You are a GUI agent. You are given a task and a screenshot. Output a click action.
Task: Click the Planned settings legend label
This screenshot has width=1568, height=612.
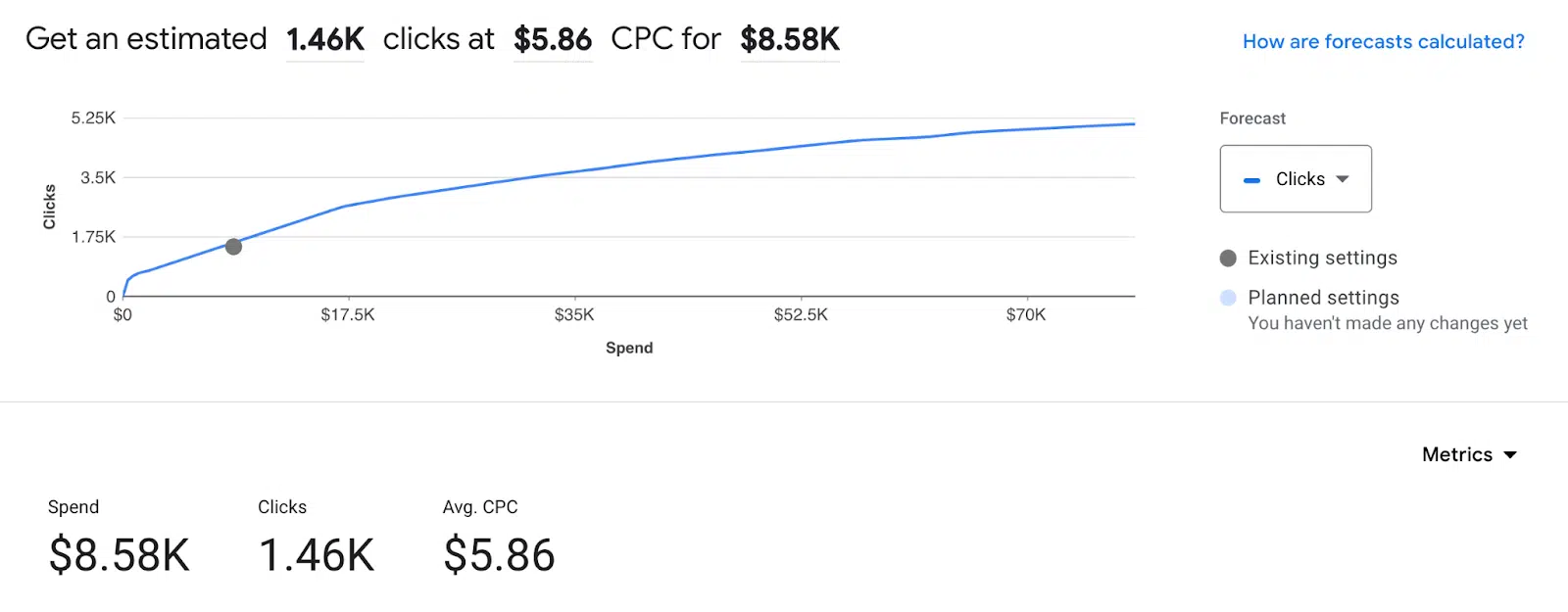[1323, 298]
